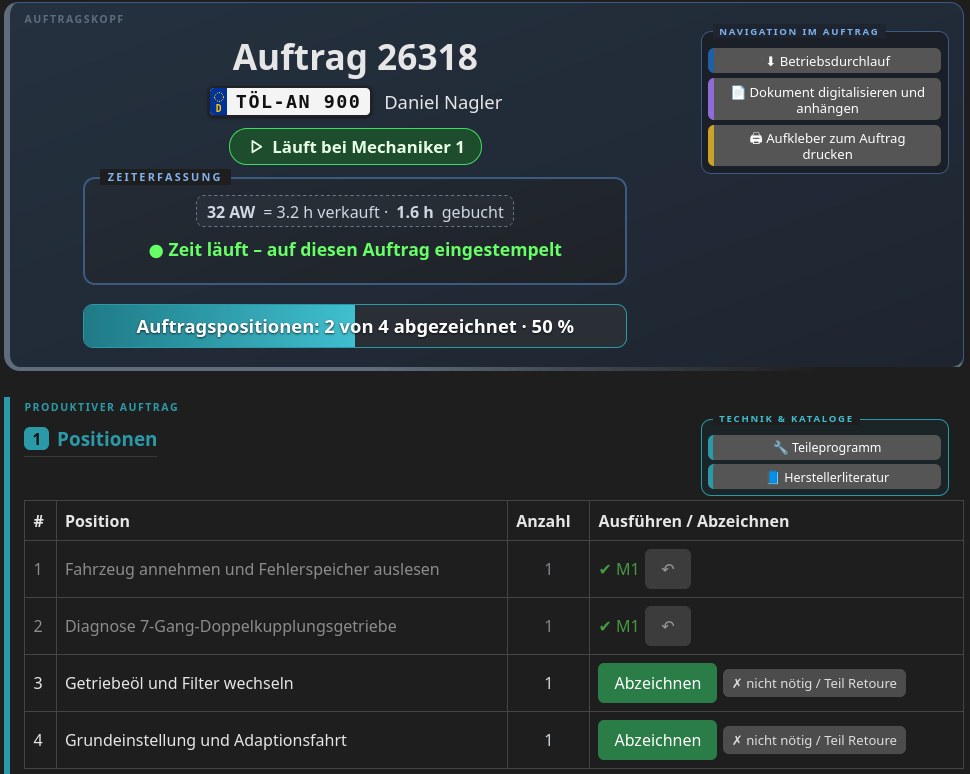This screenshot has height=774, width=970.
Task: Click the book icon on Herstellerliteratur
Action: click(x=773, y=477)
